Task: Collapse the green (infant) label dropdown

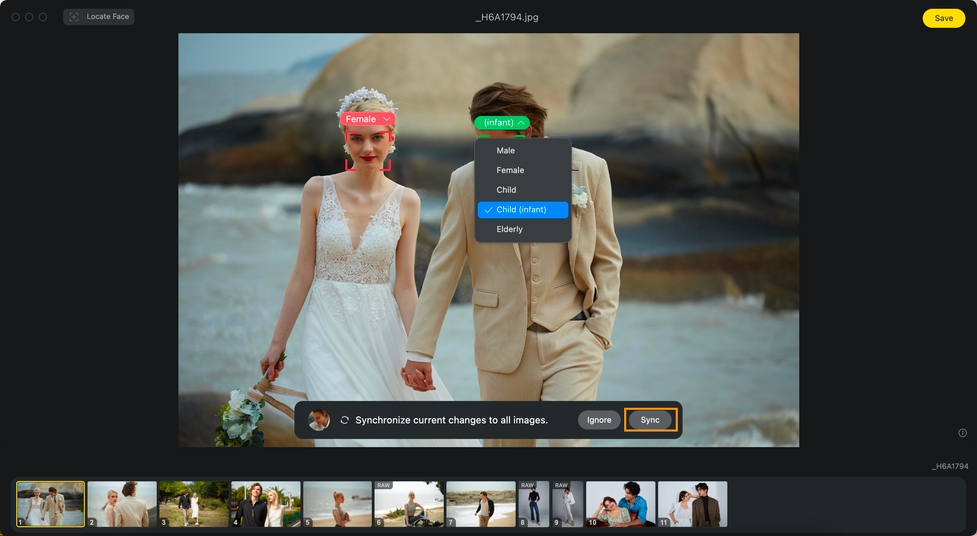Action: 502,123
